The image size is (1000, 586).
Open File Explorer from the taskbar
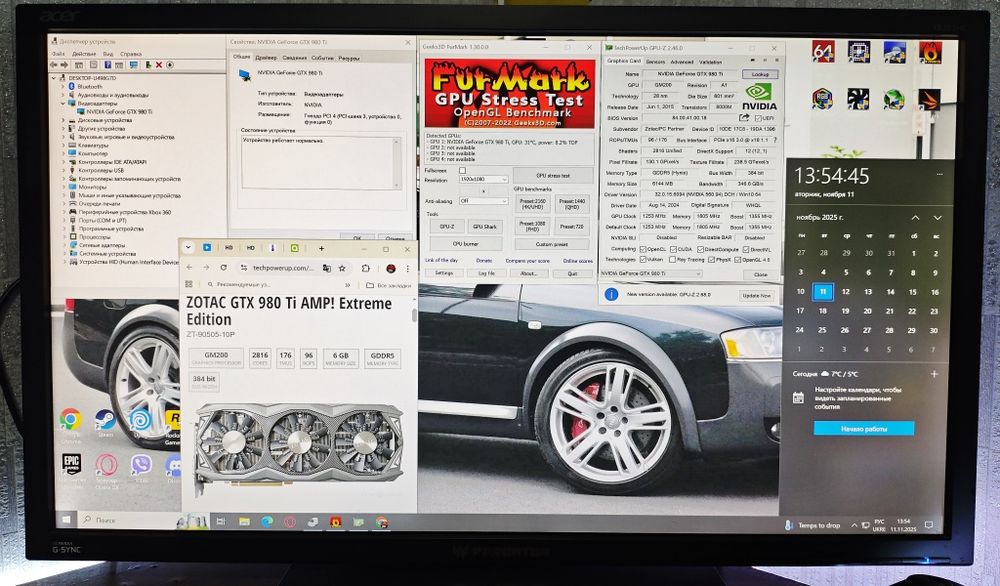point(244,522)
